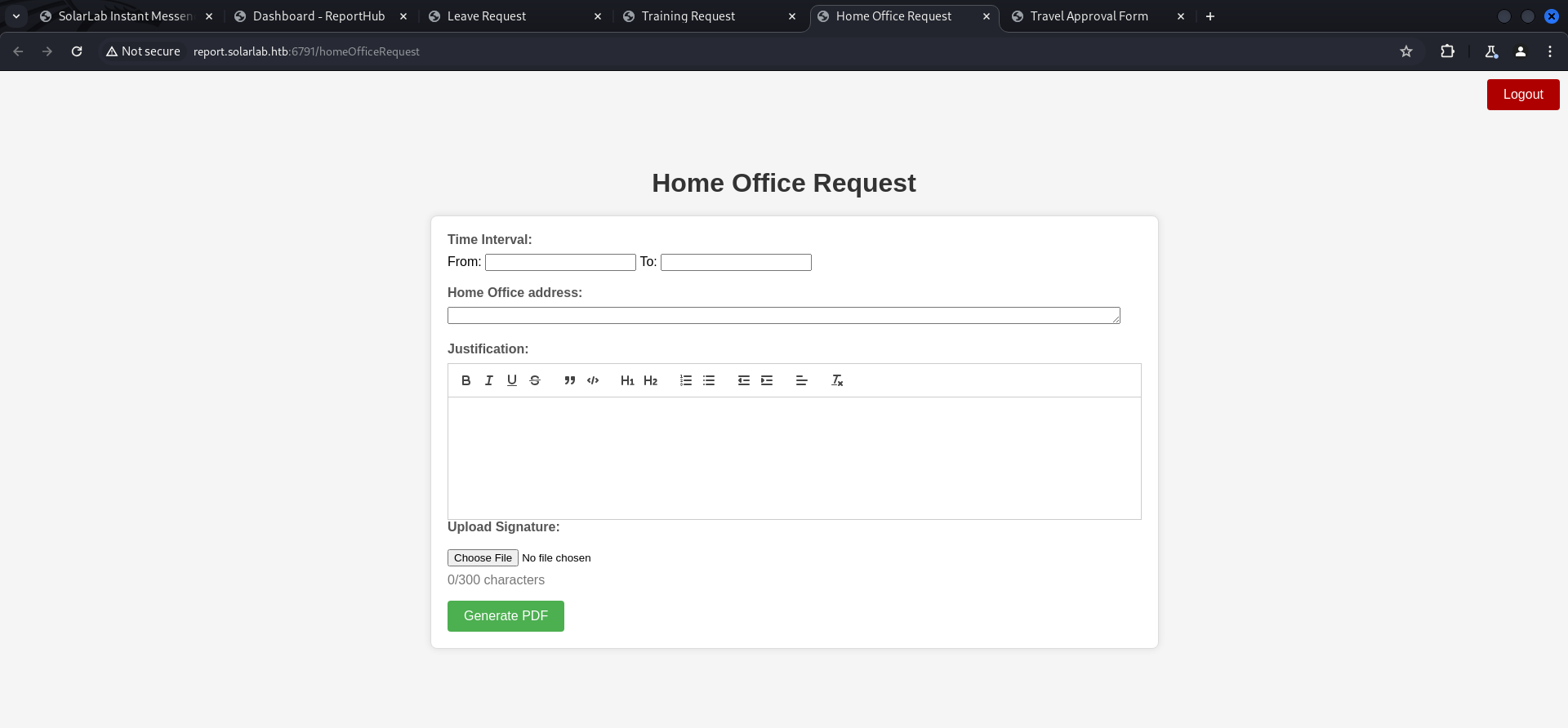Start an ordered numbered list
The image size is (1568, 728).
tap(685, 380)
